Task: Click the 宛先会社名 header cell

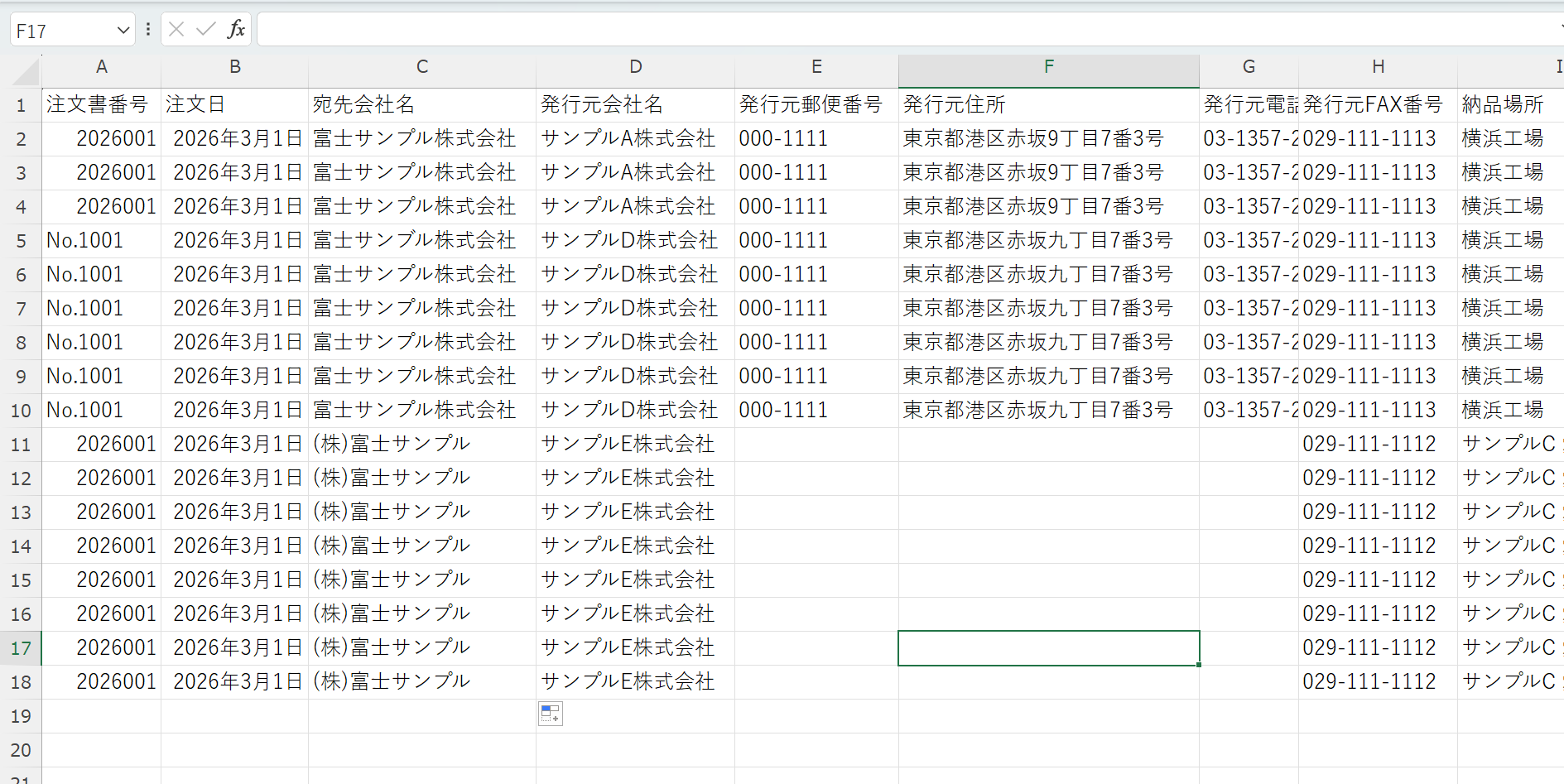Action: point(422,105)
